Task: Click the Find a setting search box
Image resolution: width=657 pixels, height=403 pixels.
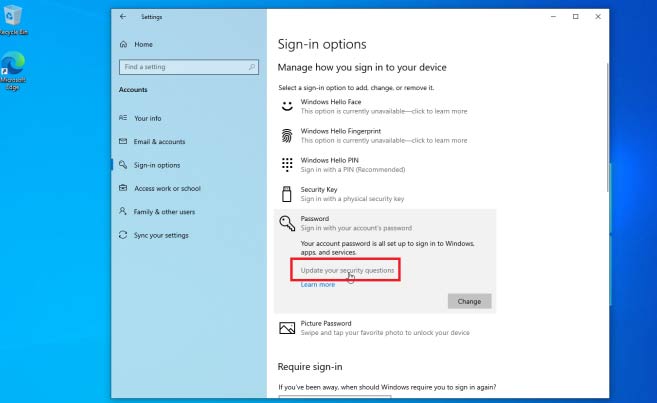Action: click(189, 67)
